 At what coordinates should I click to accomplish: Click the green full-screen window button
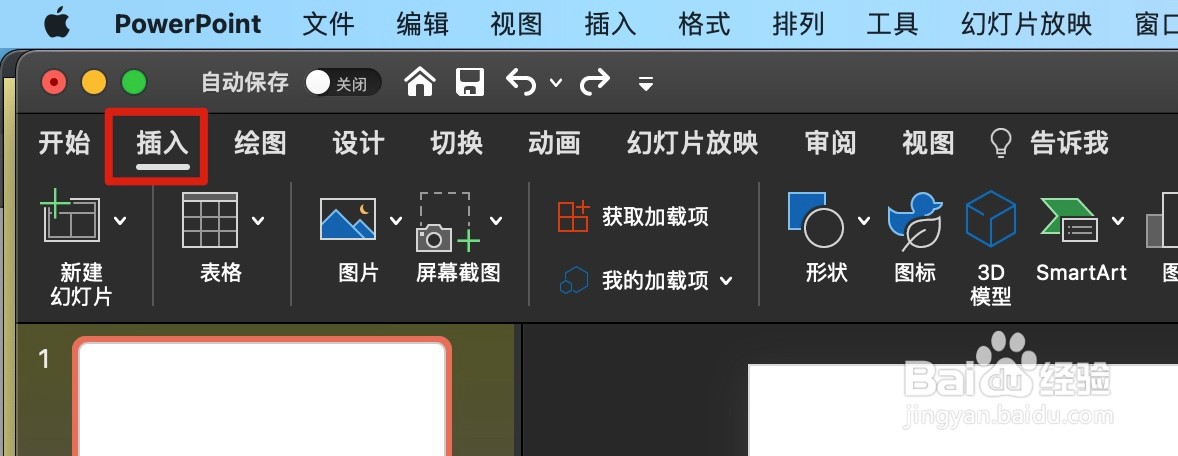tap(134, 82)
